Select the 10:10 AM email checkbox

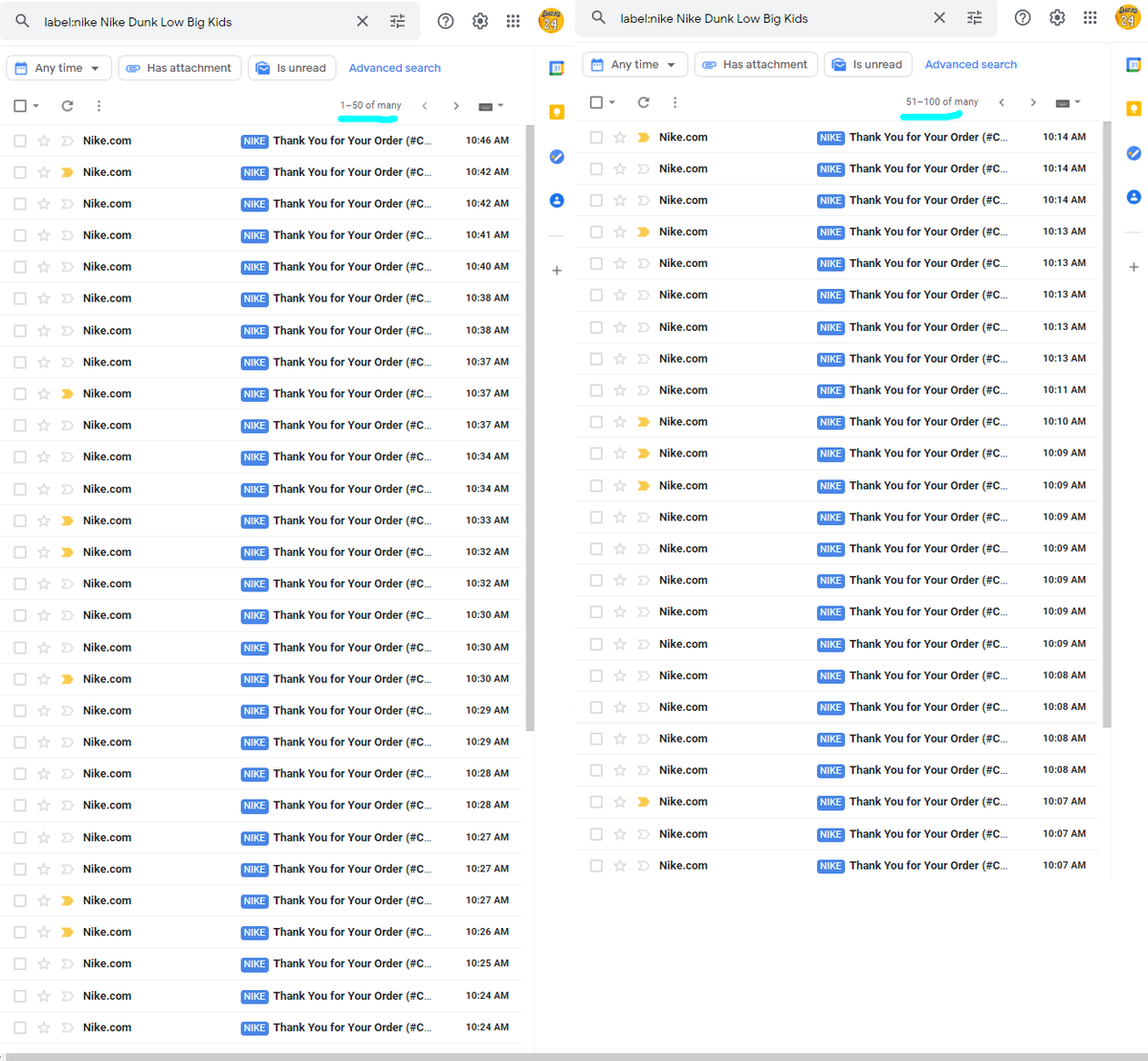pos(596,422)
